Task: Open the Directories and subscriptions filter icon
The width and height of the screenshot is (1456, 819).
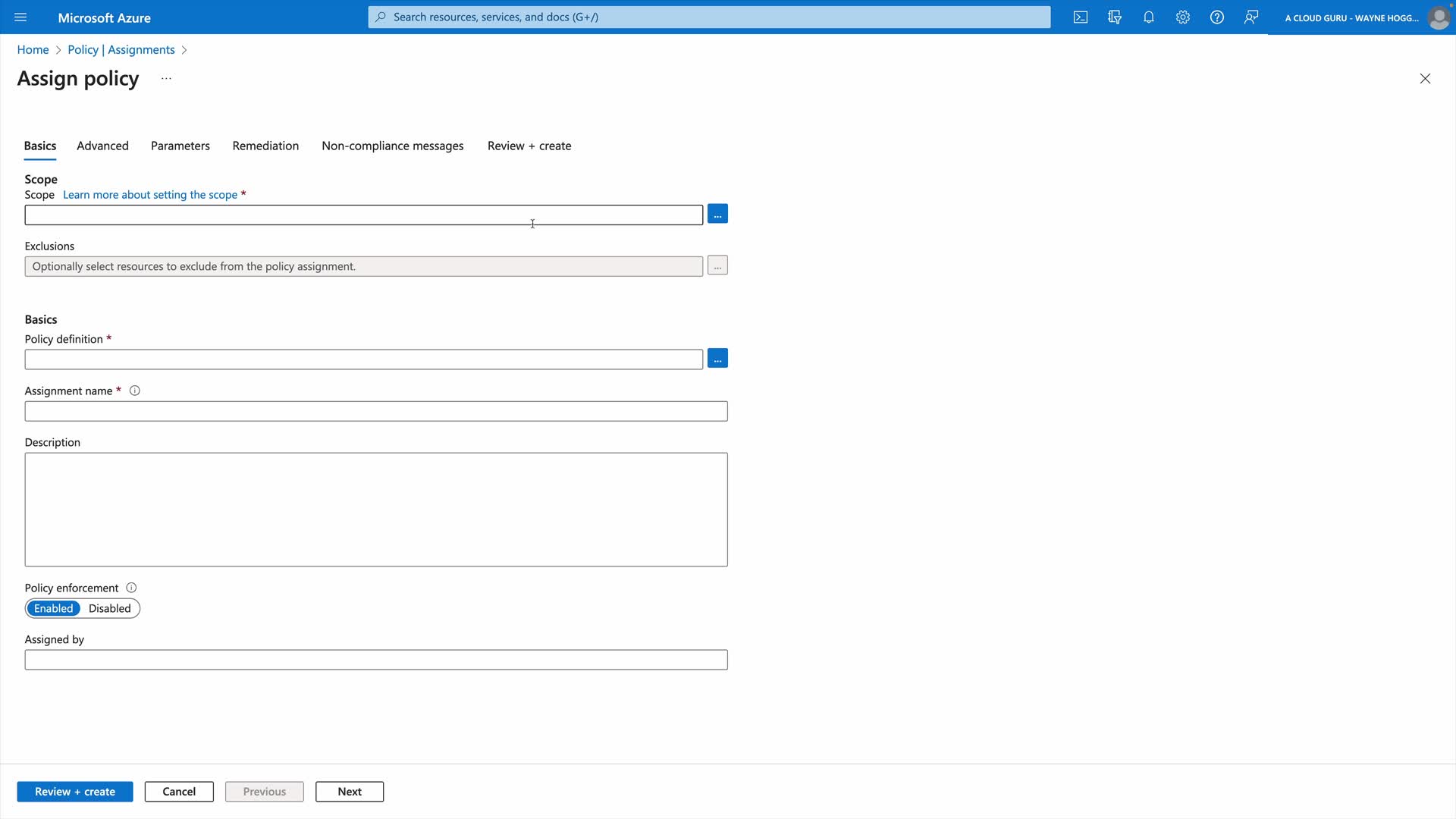Action: [x=1115, y=17]
